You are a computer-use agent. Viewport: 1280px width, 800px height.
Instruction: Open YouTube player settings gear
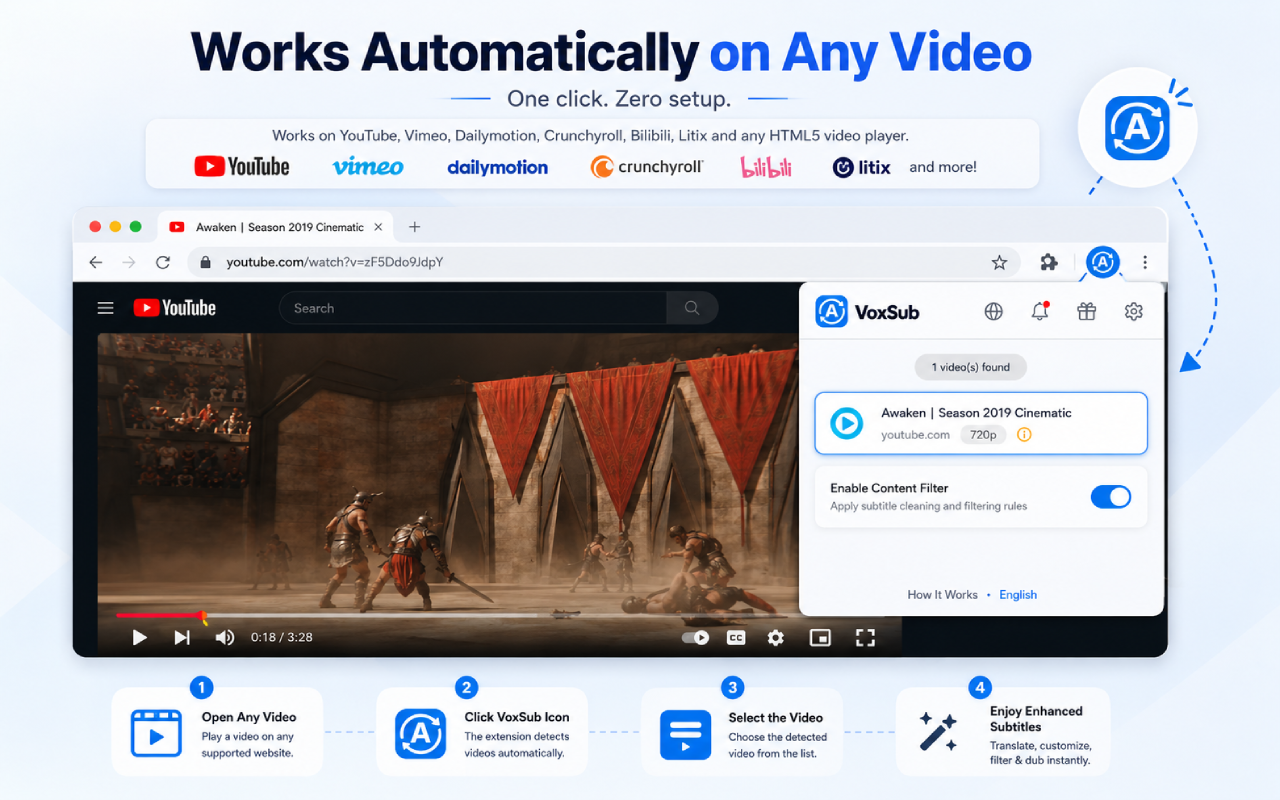click(x=776, y=637)
